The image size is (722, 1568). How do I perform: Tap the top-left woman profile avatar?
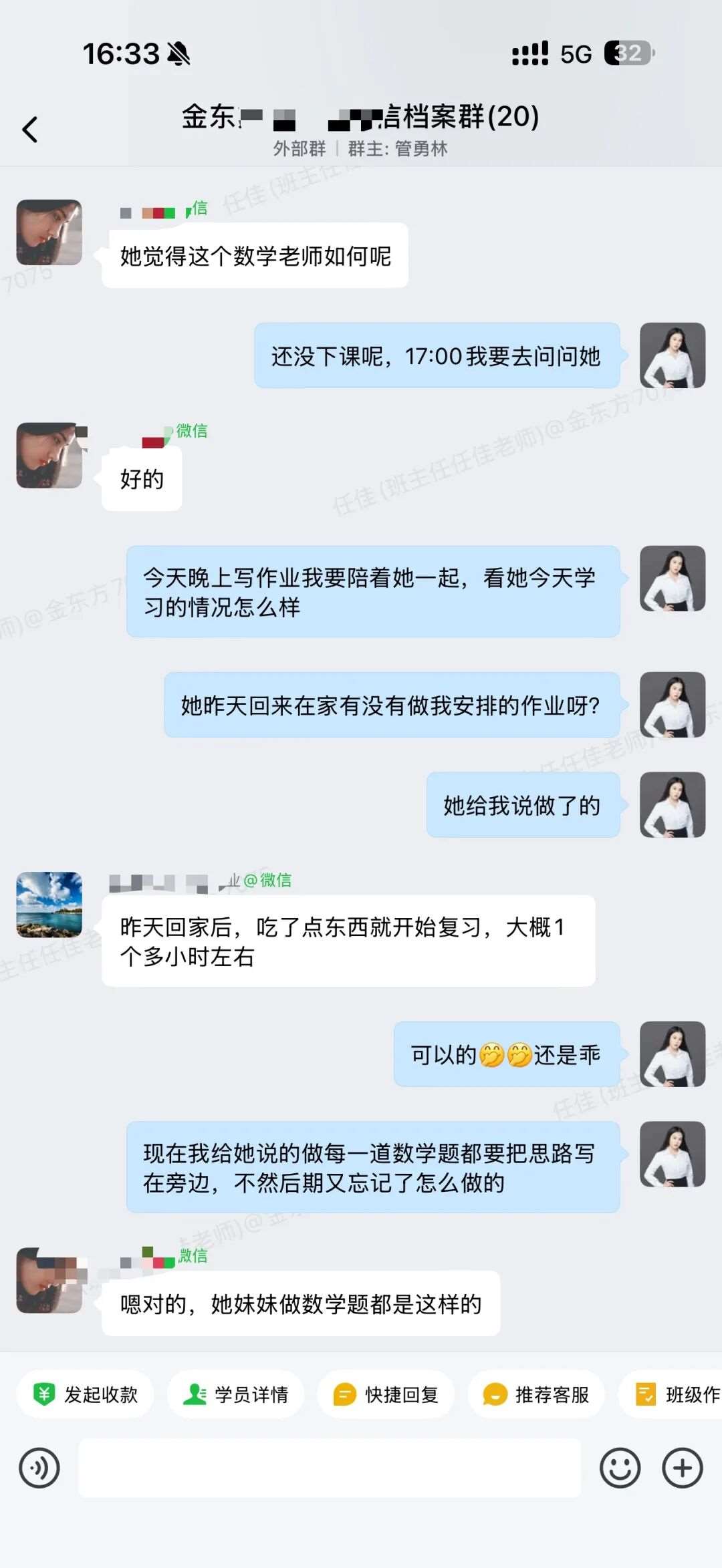[x=49, y=232]
